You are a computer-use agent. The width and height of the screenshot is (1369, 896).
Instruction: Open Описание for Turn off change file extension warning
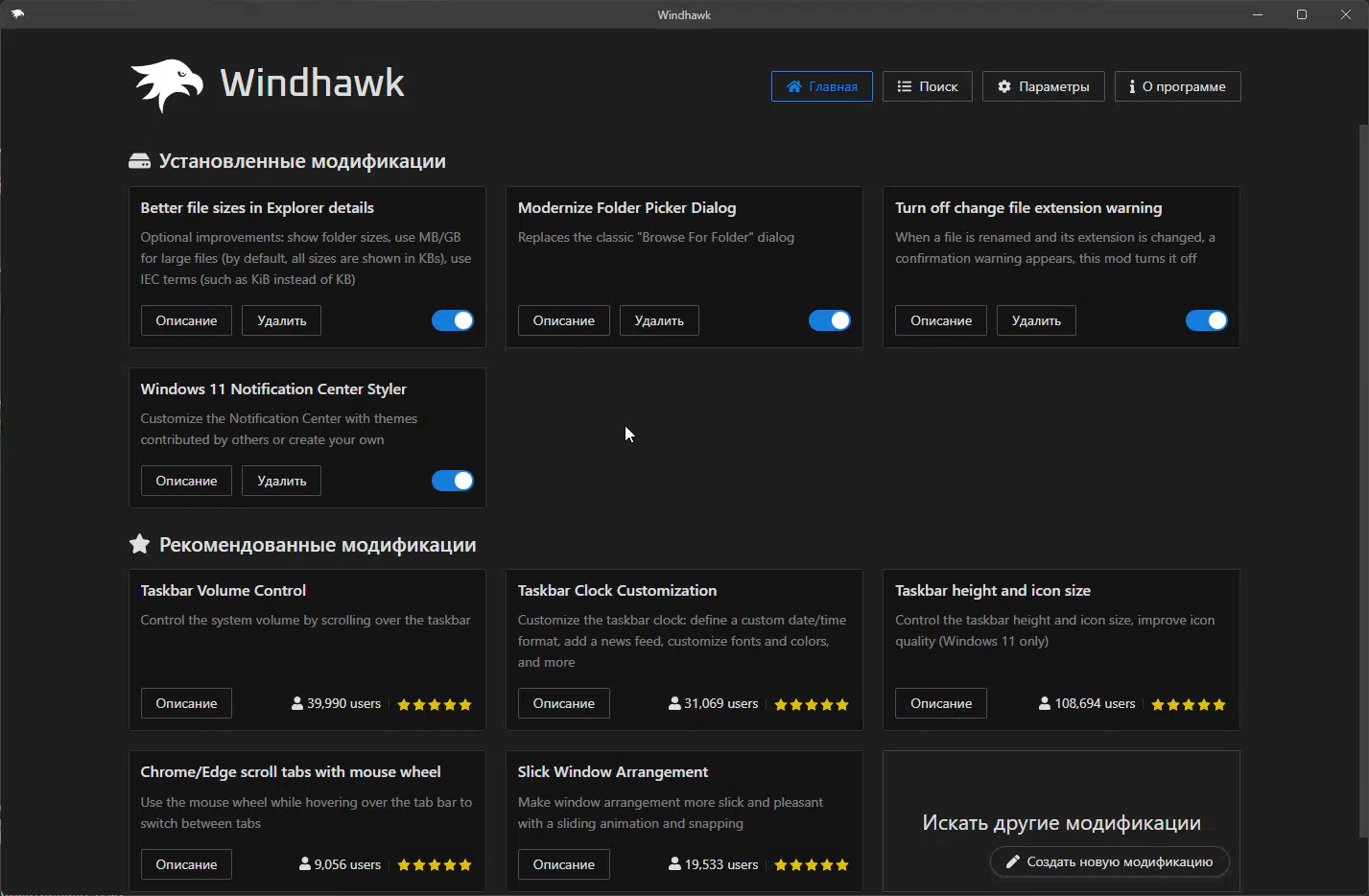point(941,320)
